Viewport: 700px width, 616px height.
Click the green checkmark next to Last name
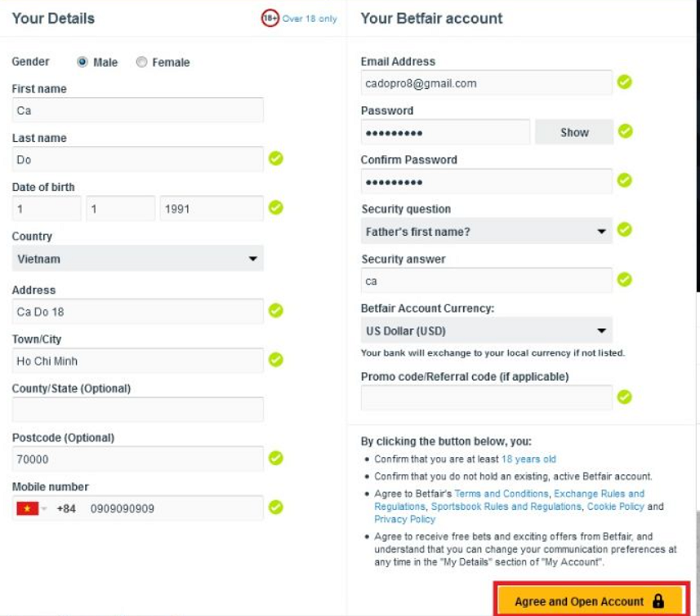coord(275,158)
